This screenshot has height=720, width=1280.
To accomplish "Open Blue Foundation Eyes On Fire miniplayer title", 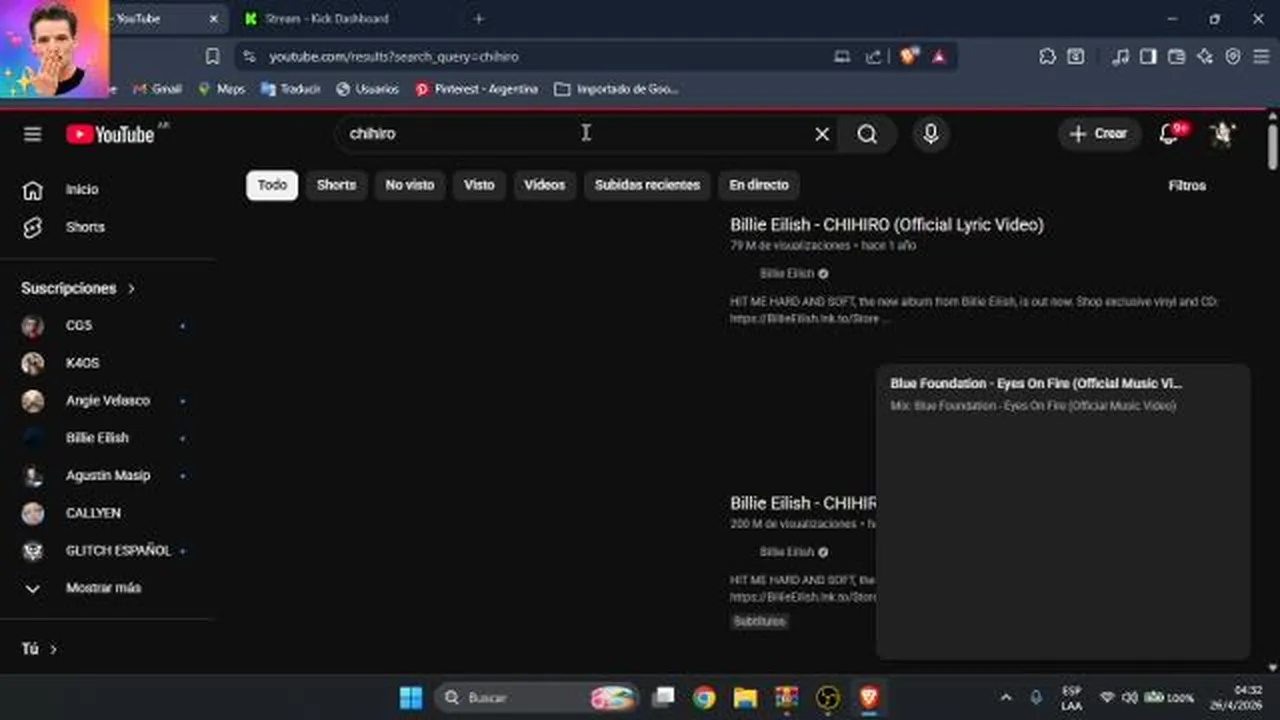I will tap(1036, 384).
